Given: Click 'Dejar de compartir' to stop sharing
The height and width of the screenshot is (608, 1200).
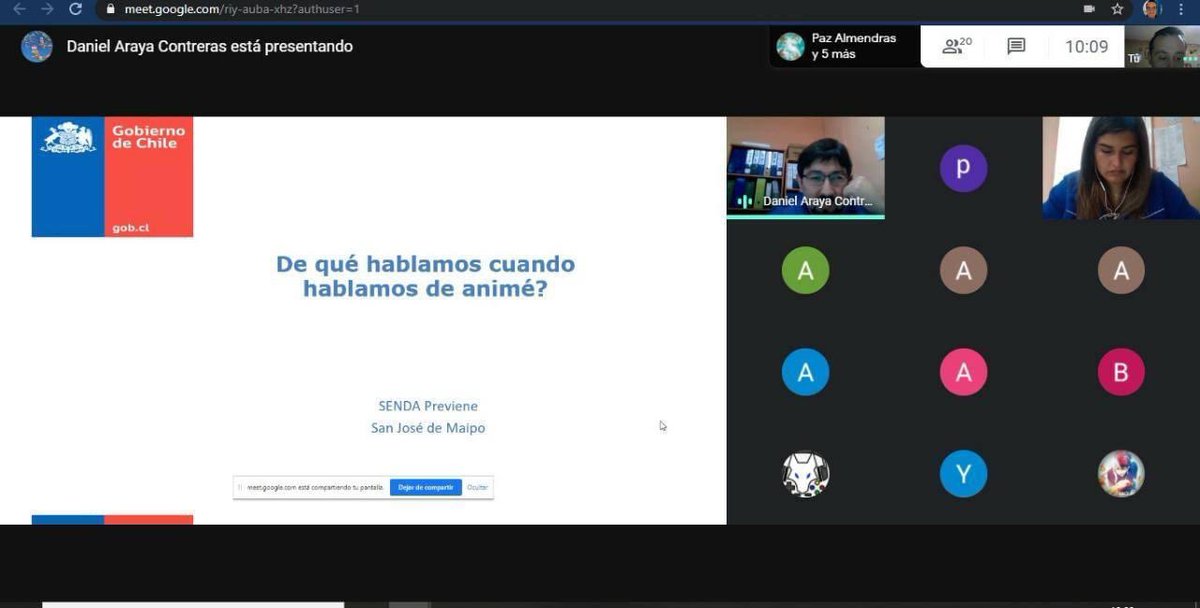Looking at the screenshot, I should coord(426,487).
